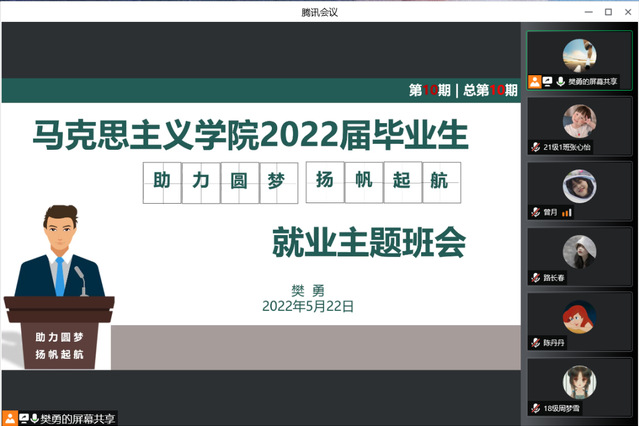
Task: Maximize the 腾讯会议 window
Action: click(x=606, y=10)
